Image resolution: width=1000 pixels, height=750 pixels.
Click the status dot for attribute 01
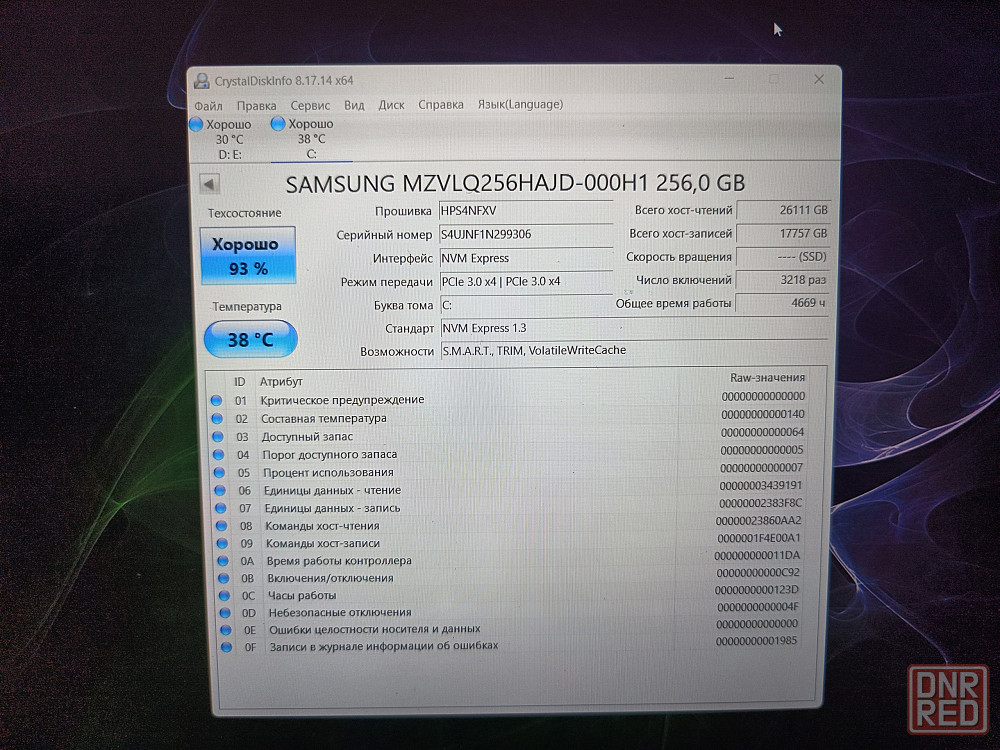216,401
